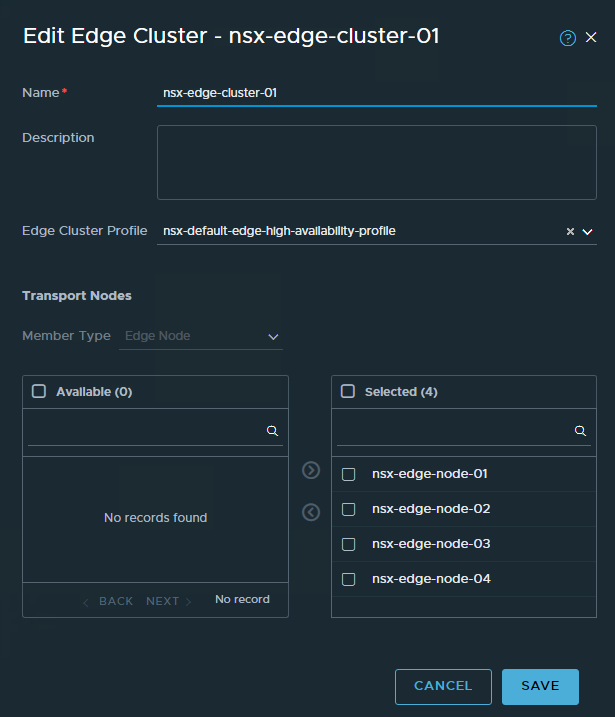
Task: Open the Member Type dropdown
Action: coord(201,336)
